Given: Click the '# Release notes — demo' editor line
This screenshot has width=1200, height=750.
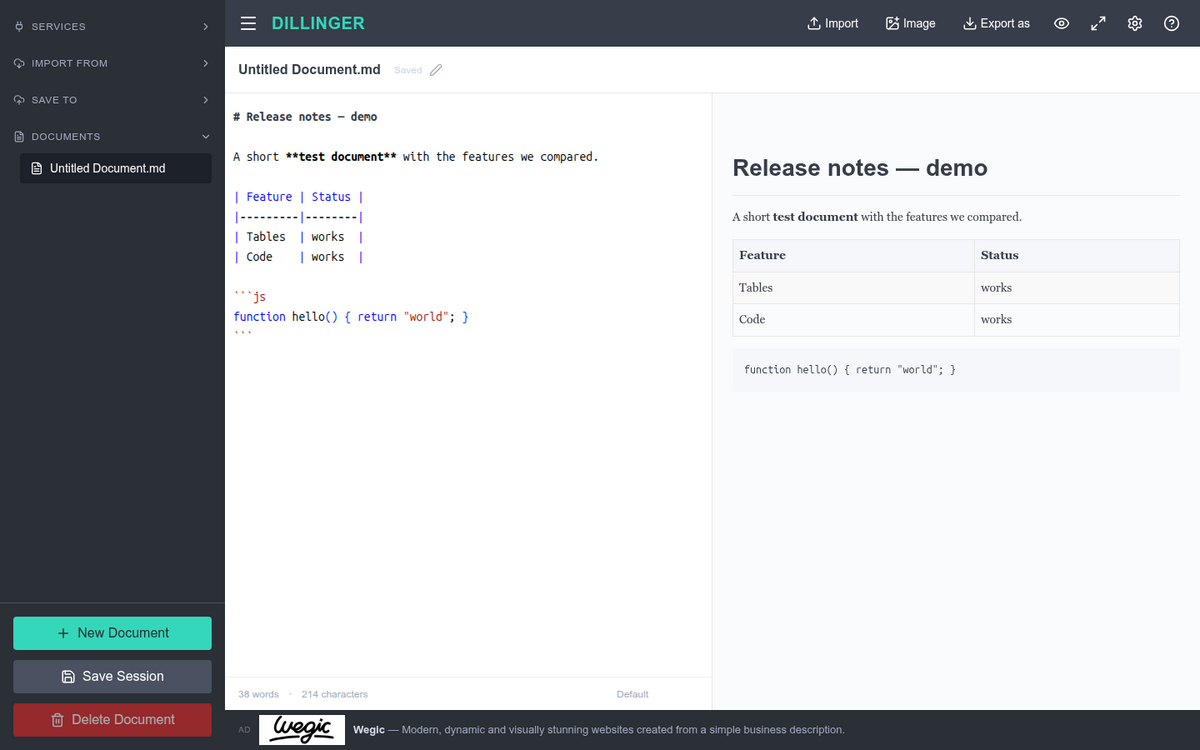Looking at the screenshot, I should [x=305, y=117].
